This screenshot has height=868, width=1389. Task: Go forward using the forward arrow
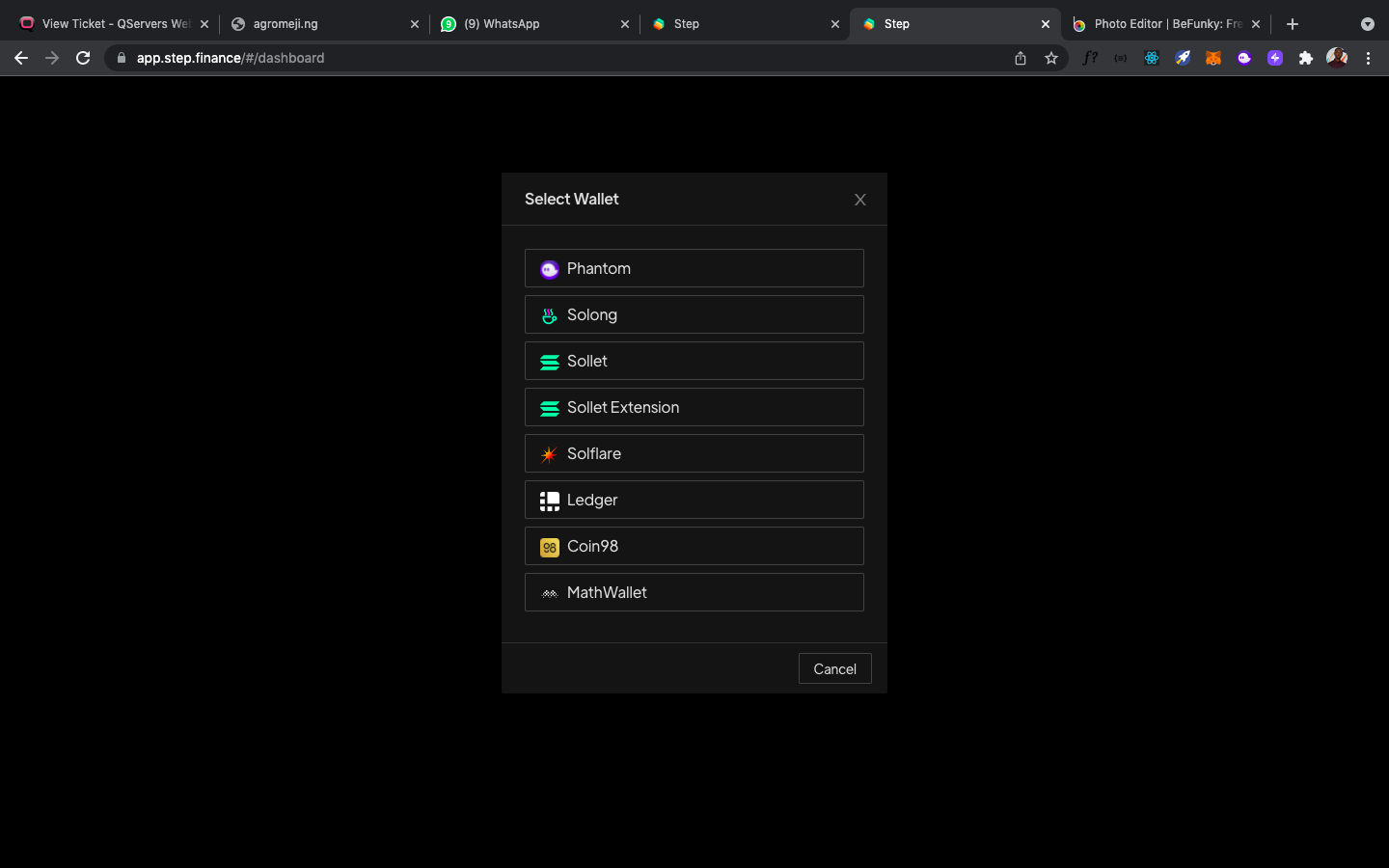tap(52, 58)
